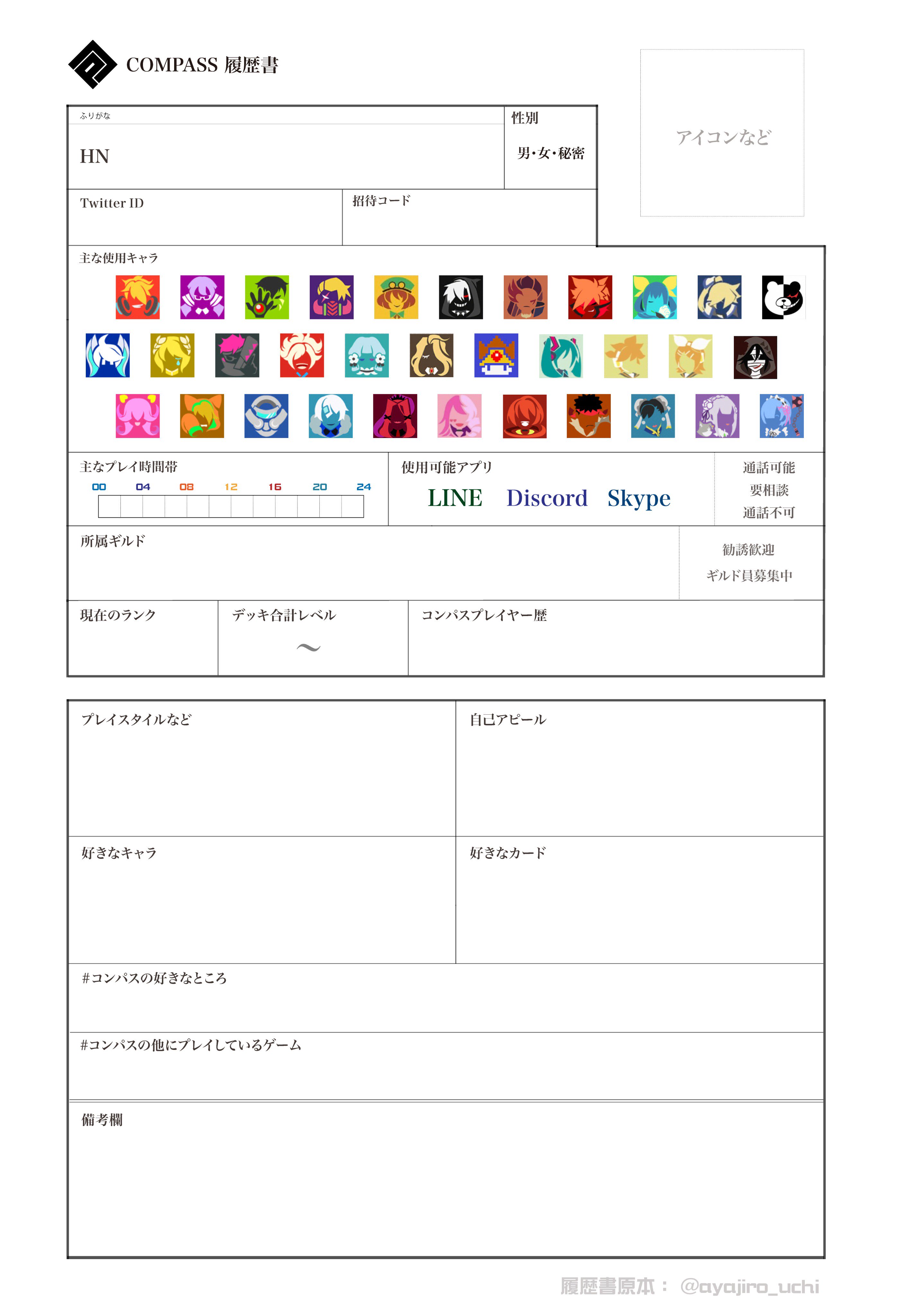Viewport: 898px width, 1316px height.
Task: Pick the one-eyed red-haired character icon
Action: (525, 416)
